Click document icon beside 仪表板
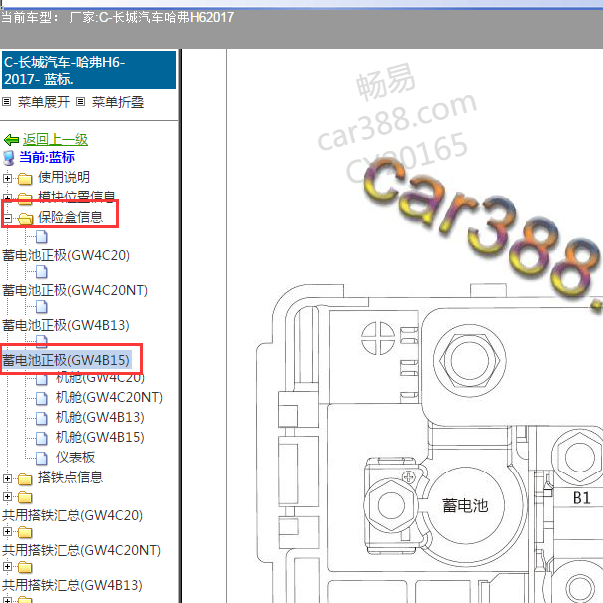603x603 pixels. [x=42, y=458]
